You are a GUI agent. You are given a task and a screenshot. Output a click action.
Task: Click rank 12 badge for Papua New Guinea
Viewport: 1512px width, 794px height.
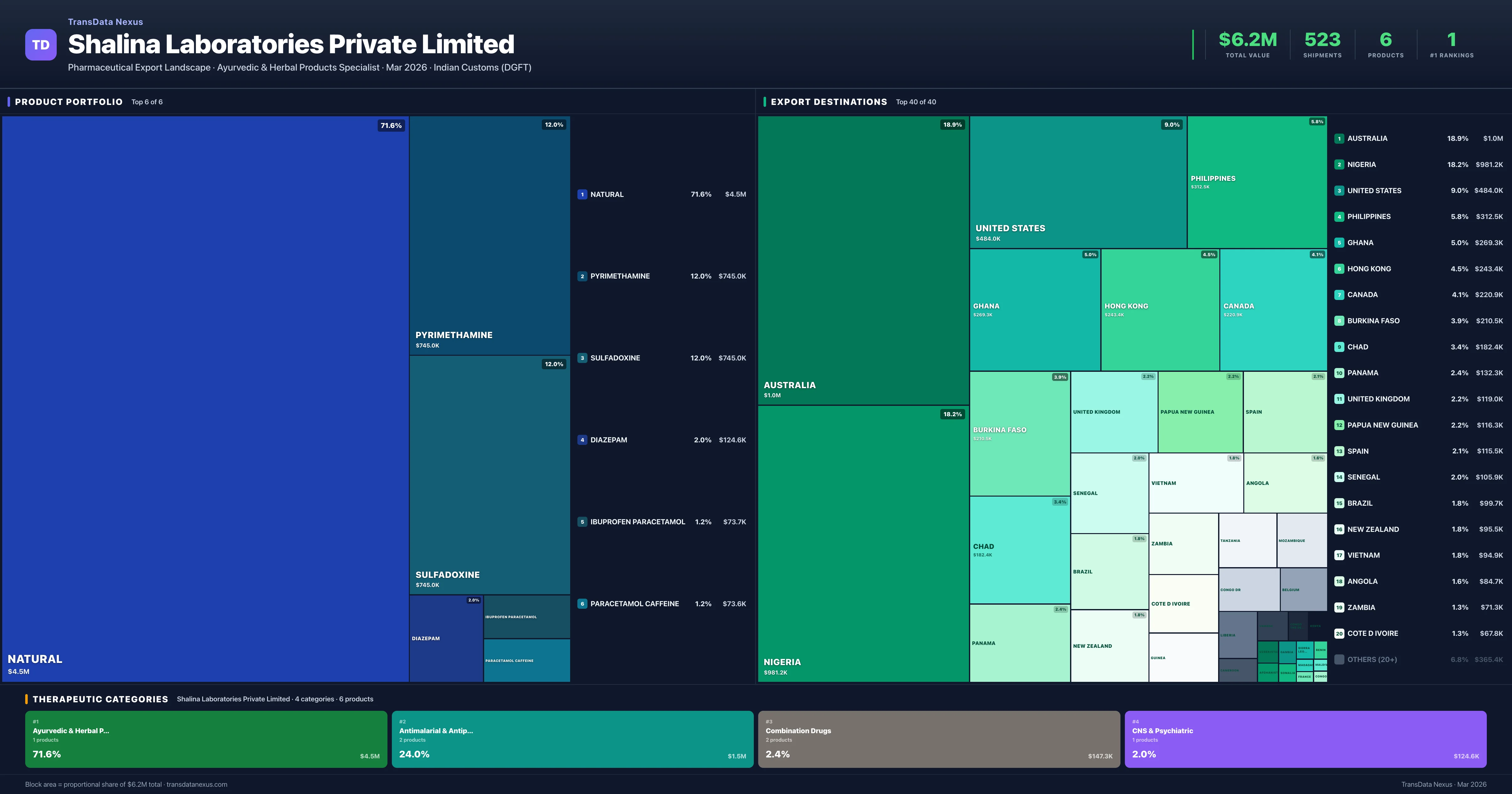(x=1339, y=425)
